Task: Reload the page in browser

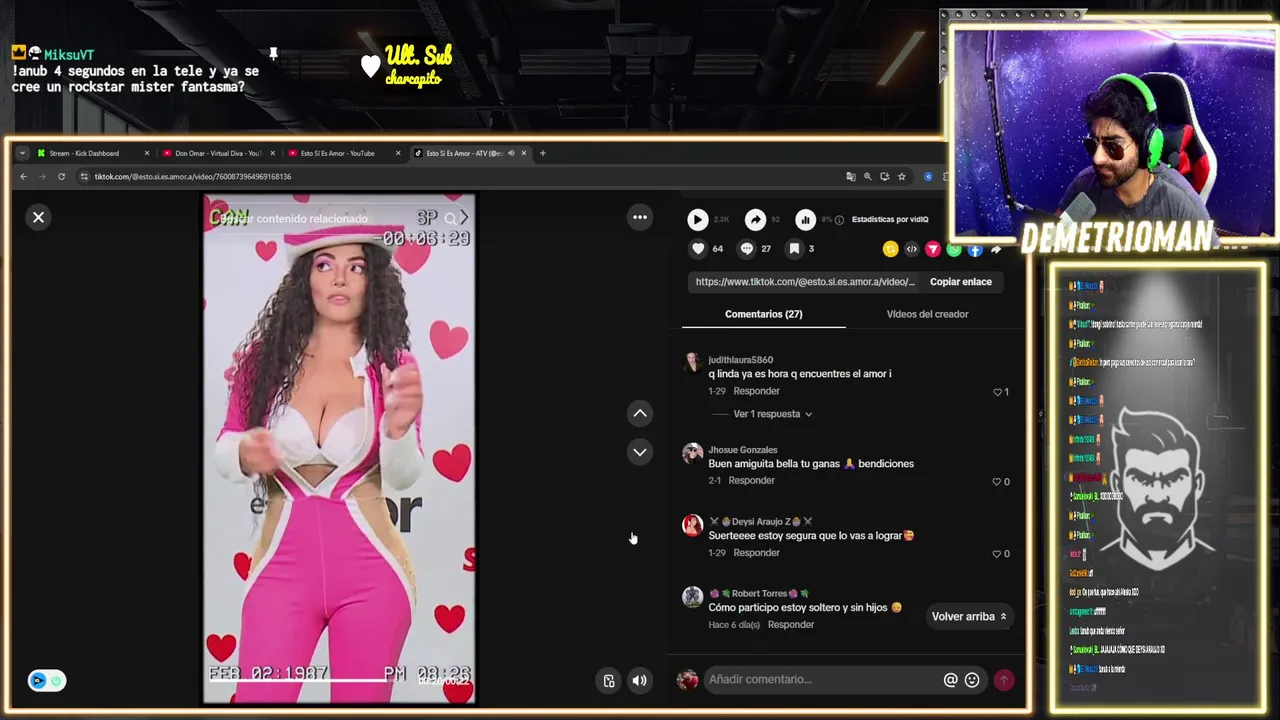Action: pos(61,177)
